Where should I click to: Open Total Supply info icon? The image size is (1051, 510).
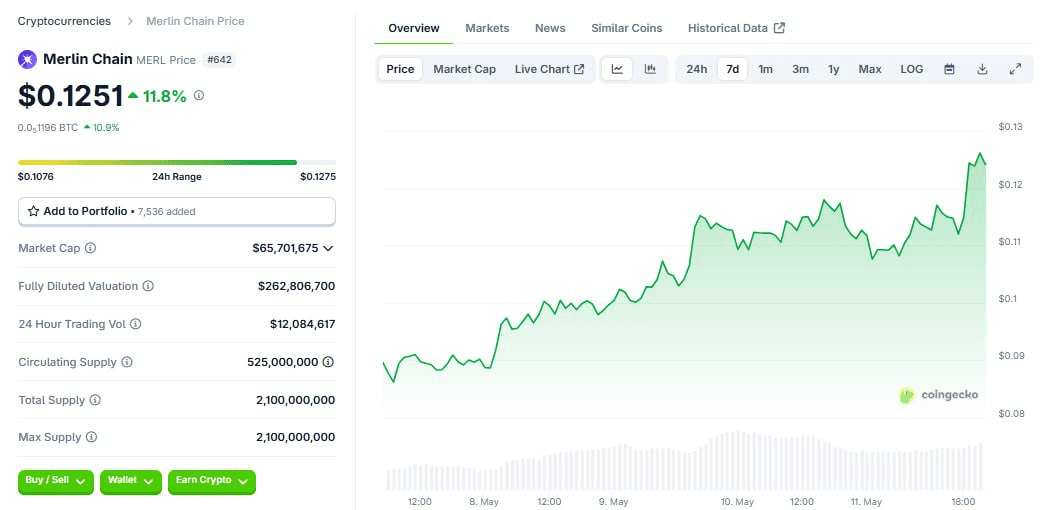[x=95, y=400]
